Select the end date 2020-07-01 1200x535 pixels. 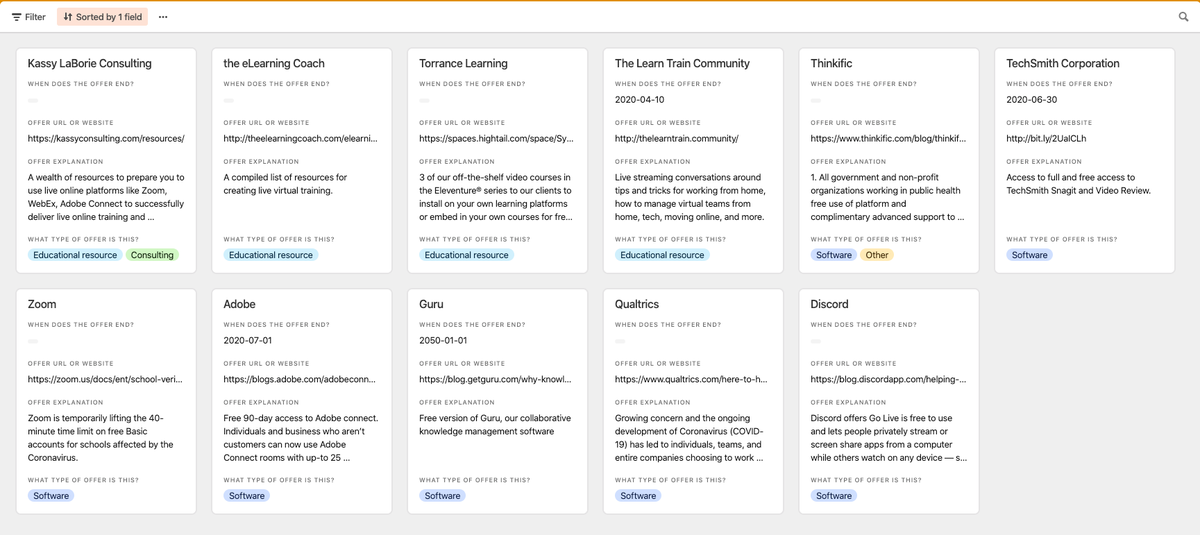point(248,341)
